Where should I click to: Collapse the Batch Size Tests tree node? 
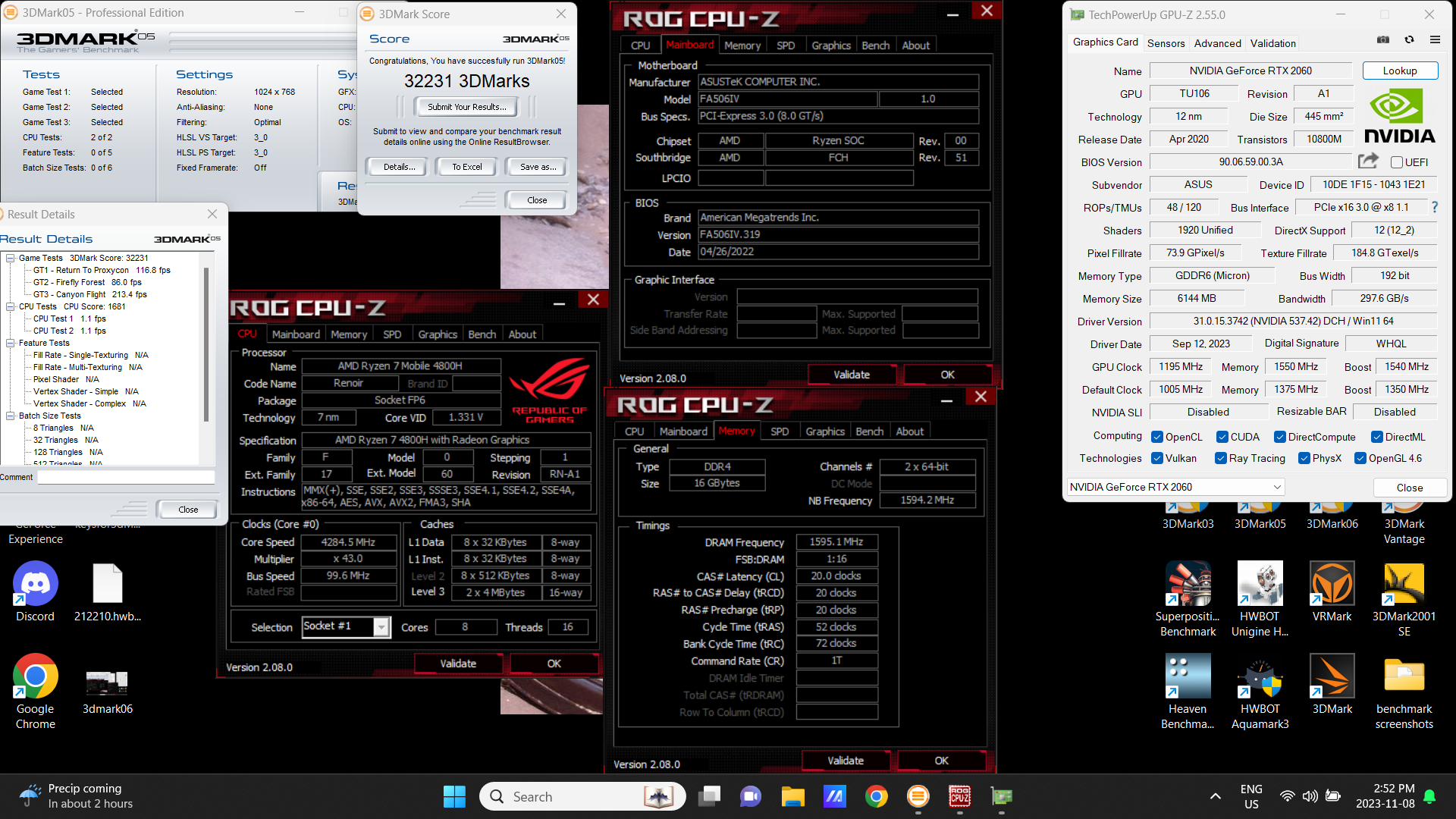pyautogui.click(x=11, y=416)
